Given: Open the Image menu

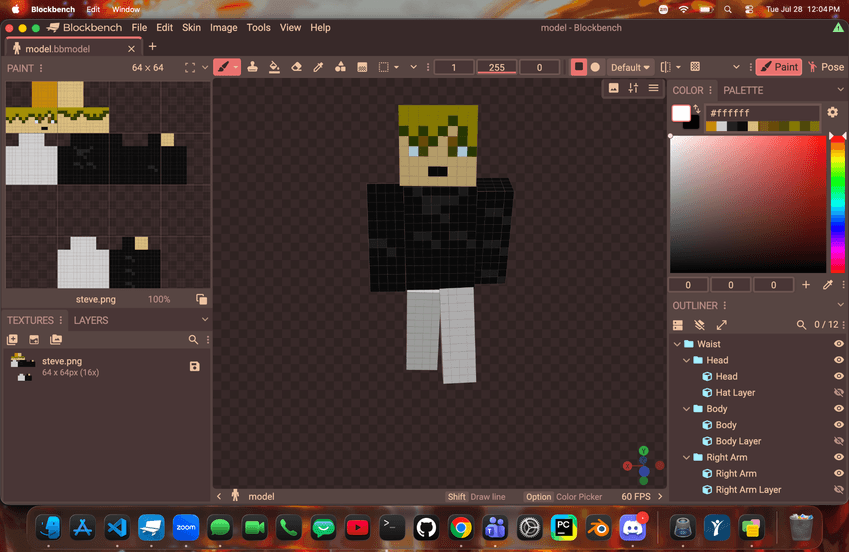Looking at the screenshot, I should click(224, 28).
